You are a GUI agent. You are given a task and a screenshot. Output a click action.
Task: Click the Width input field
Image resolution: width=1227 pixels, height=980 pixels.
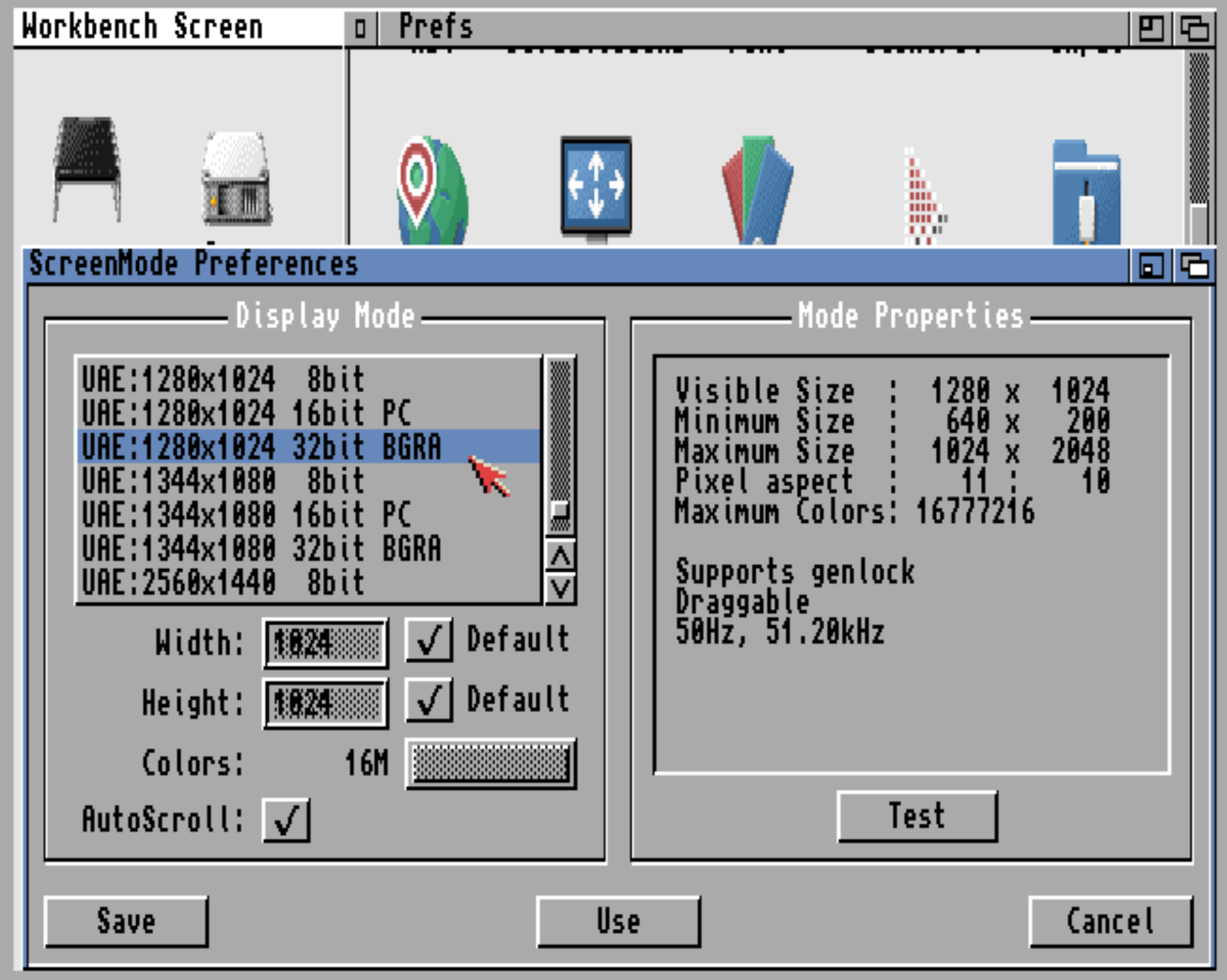326,644
